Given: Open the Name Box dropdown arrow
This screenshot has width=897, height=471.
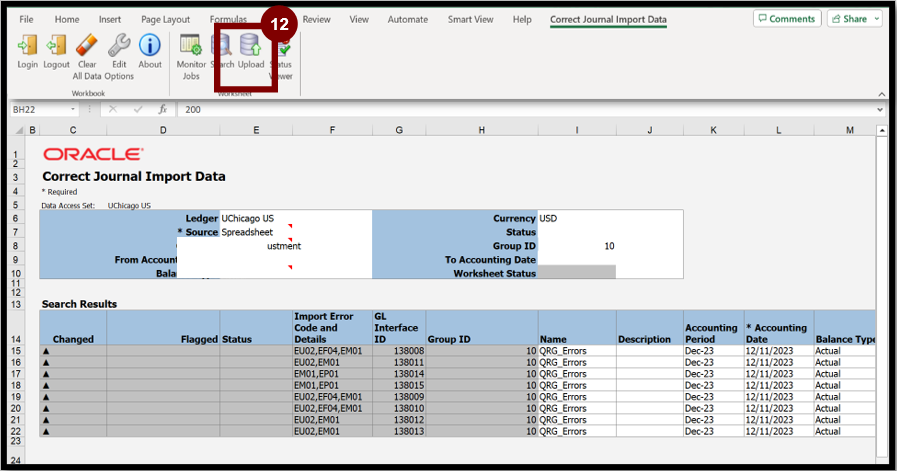Looking at the screenshot, I should tap(73, 109).
